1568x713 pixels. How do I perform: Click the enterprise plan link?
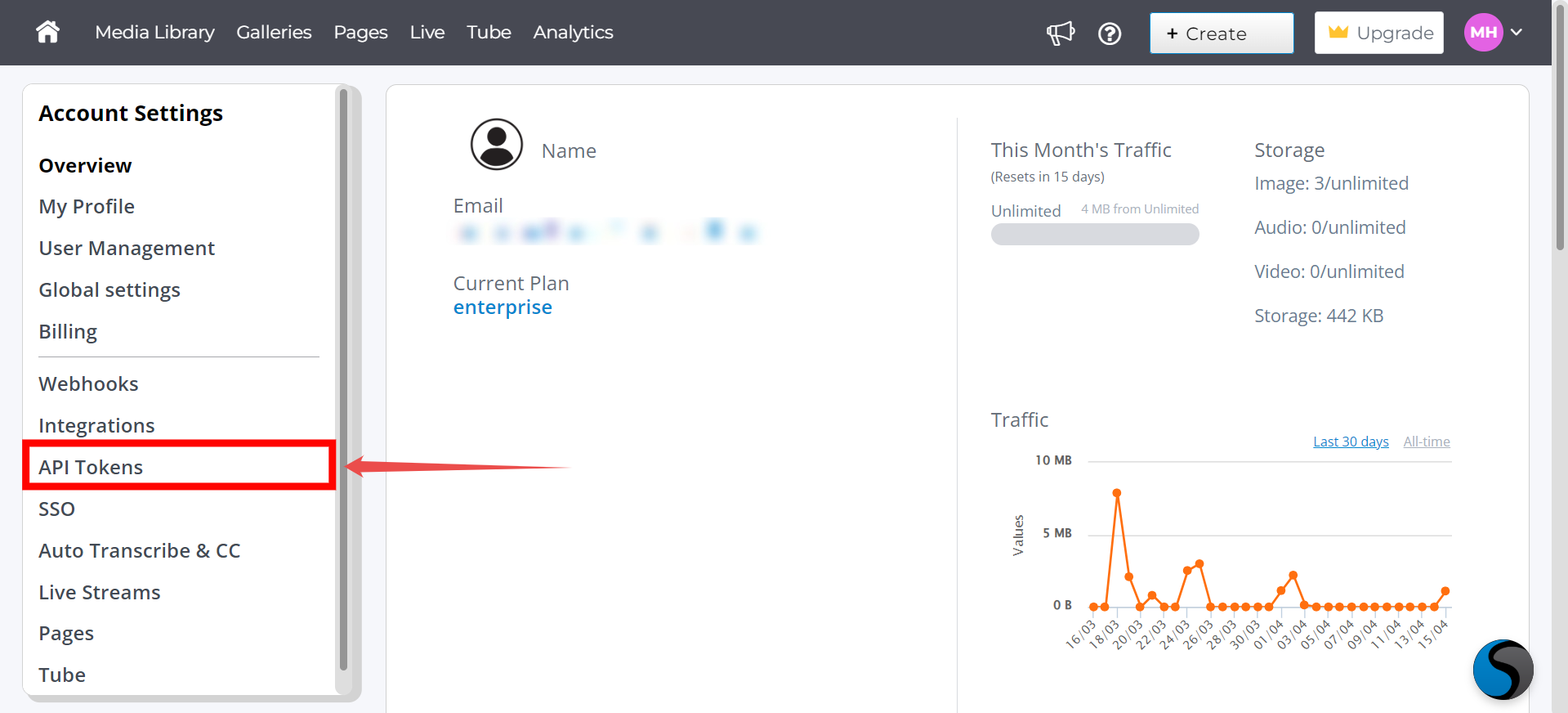[x=503, y=307]
